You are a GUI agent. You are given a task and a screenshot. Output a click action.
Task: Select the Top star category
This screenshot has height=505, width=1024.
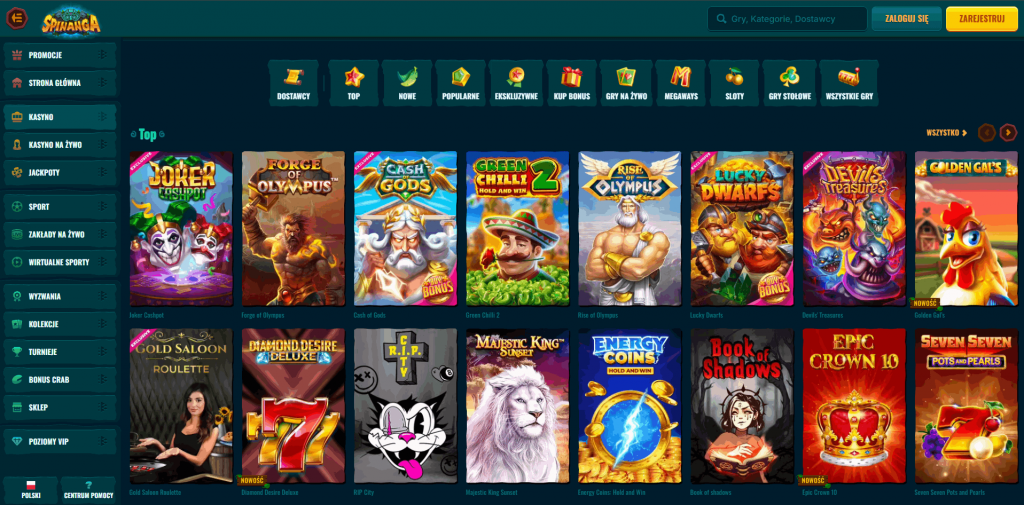coord(353,83)
